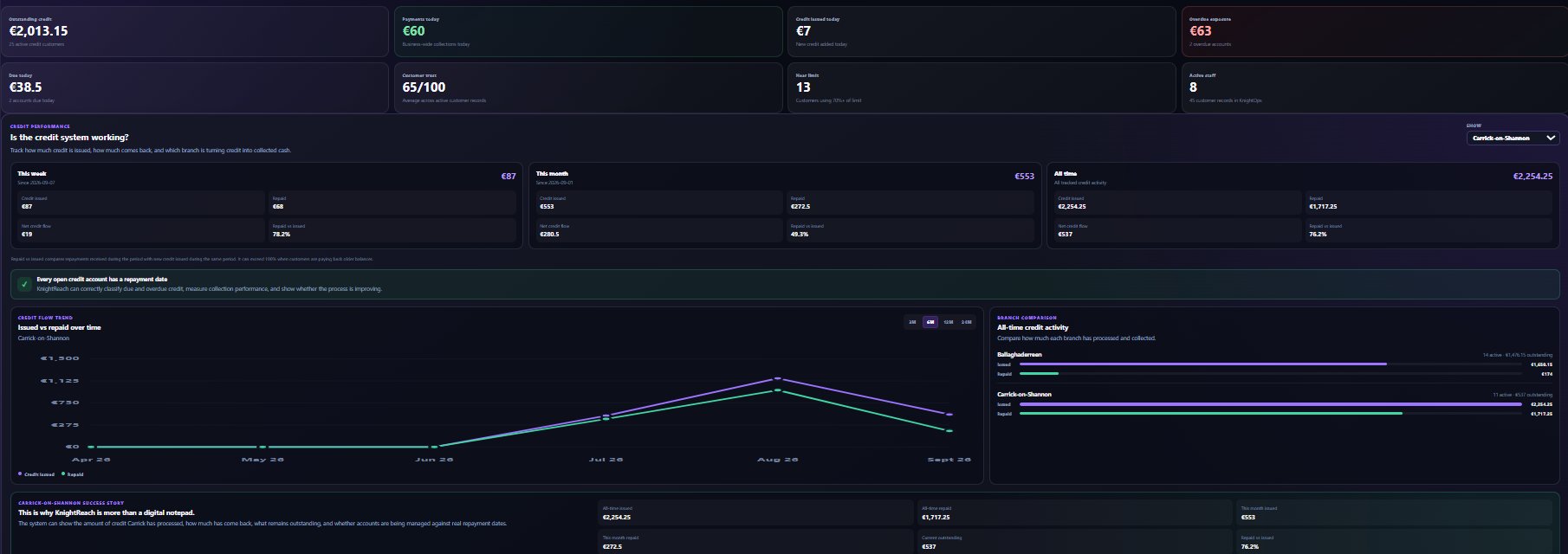The height and width of the screenshot is (554, 1568).
Task: Click "Every open credit account has a repayment date"
Action: pos(102,280)
